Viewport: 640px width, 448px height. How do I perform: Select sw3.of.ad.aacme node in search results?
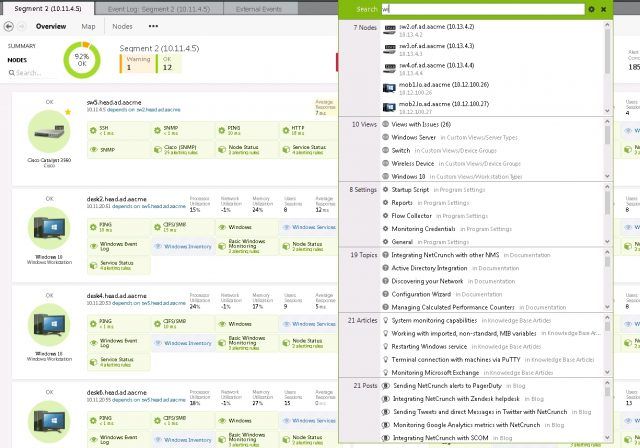pyautogui.click(x=492, y=49)
